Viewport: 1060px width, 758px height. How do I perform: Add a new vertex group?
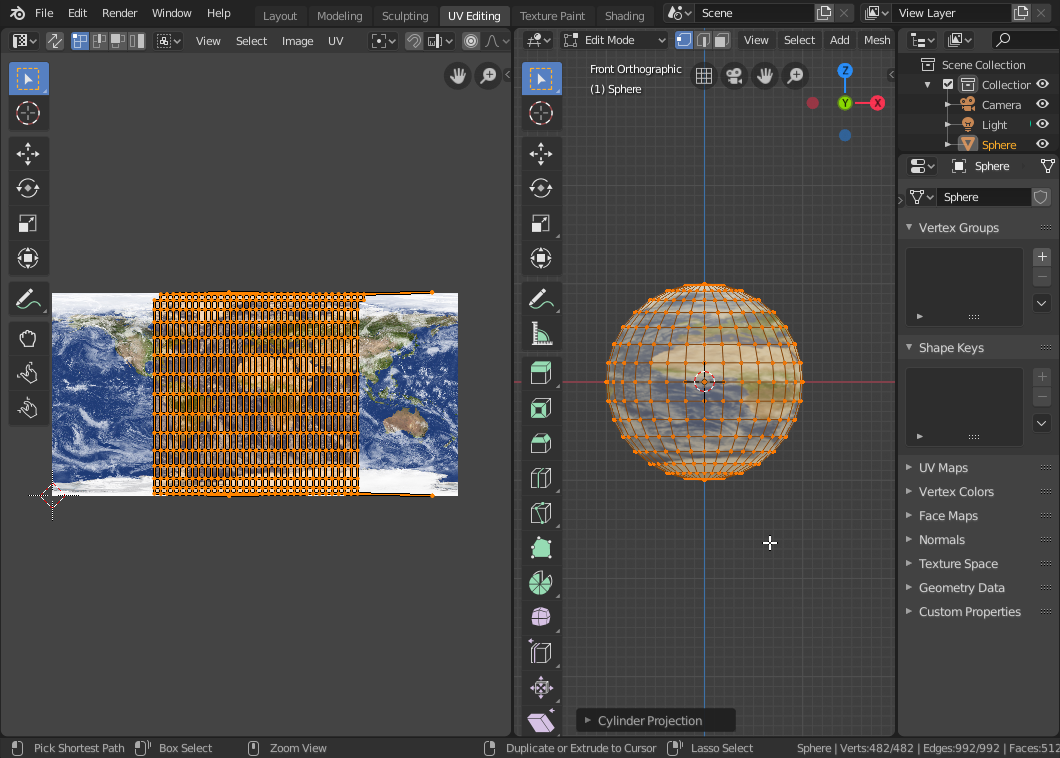[1041, 257]
